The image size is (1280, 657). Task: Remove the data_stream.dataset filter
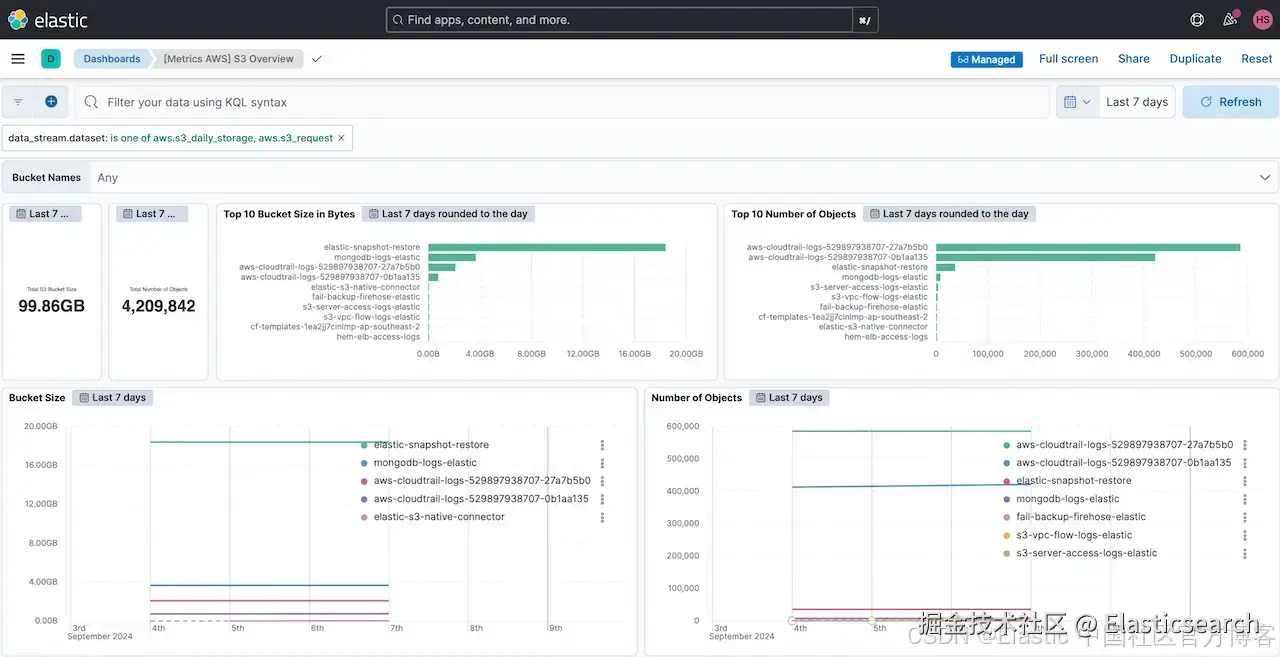(341, 138)
